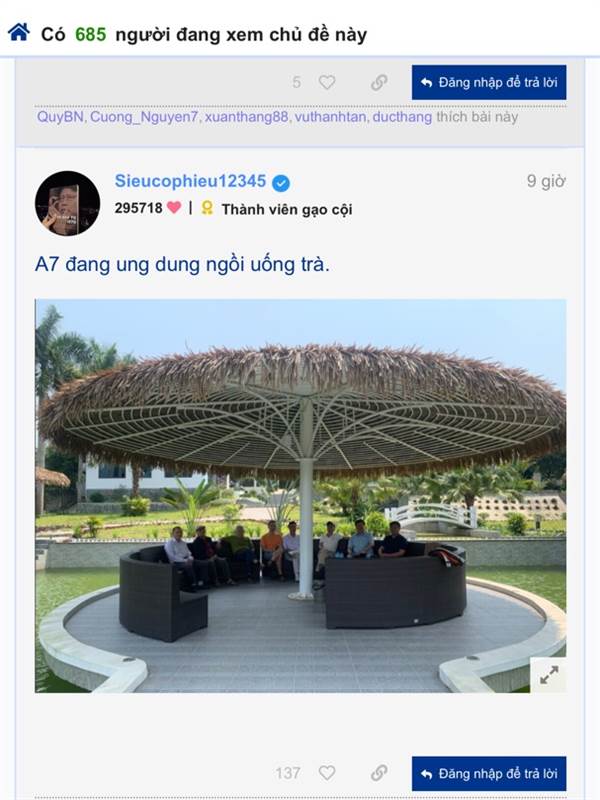Open xuanthang88's profile link
The height and width of the screenshot is (800, 600).
click(246, 117)
